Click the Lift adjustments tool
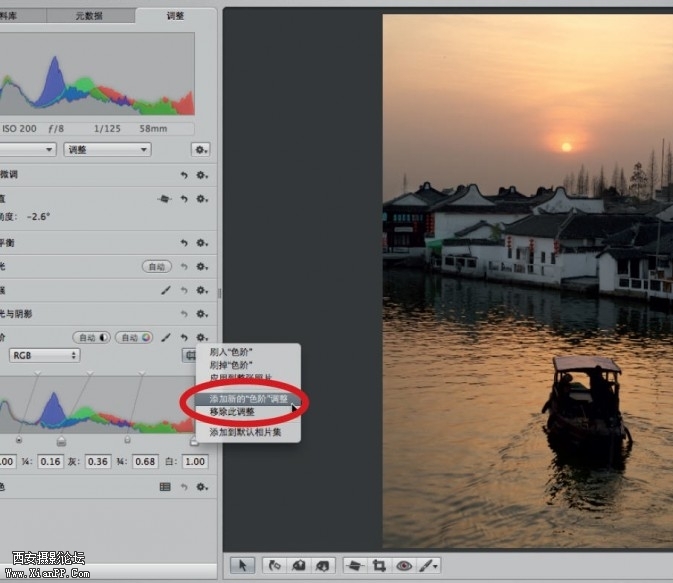Screen dimensions: 673x583 click(x=299, y=565)
